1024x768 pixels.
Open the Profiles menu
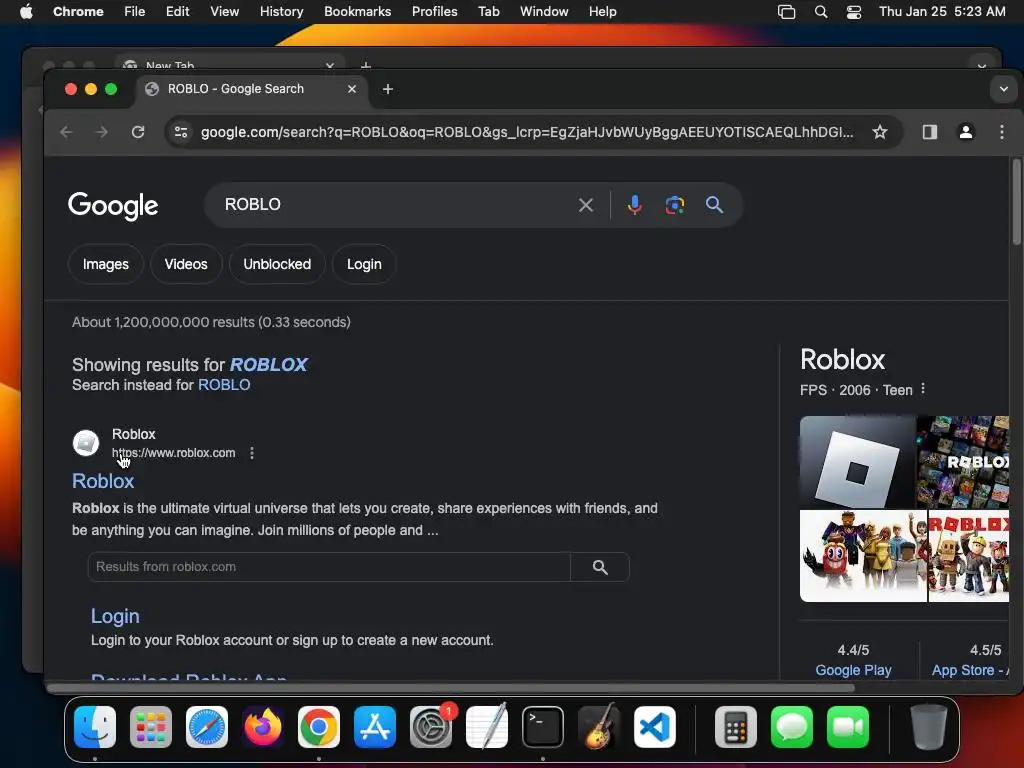(434, 12)
